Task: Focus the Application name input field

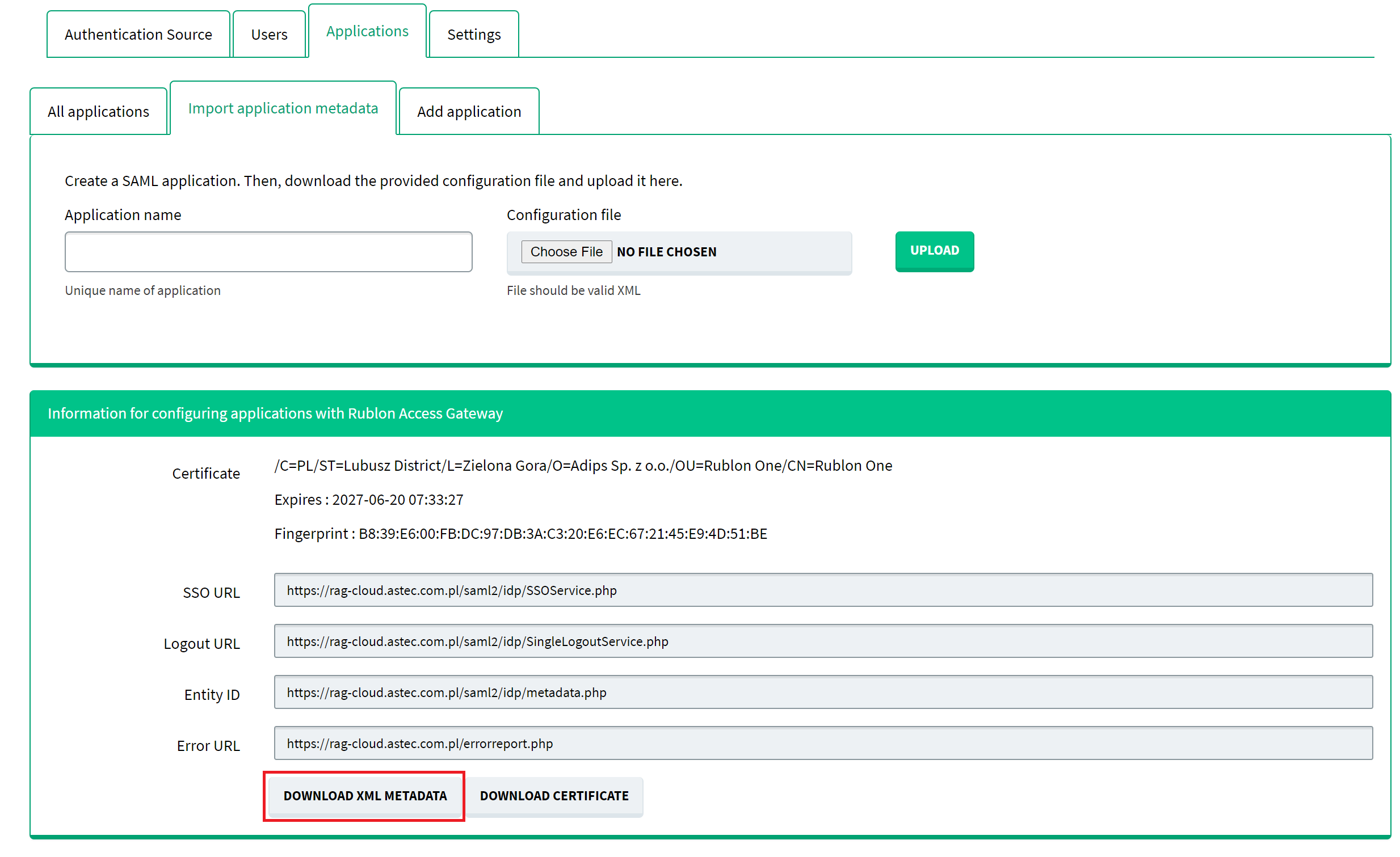Action: pos(268,252)
